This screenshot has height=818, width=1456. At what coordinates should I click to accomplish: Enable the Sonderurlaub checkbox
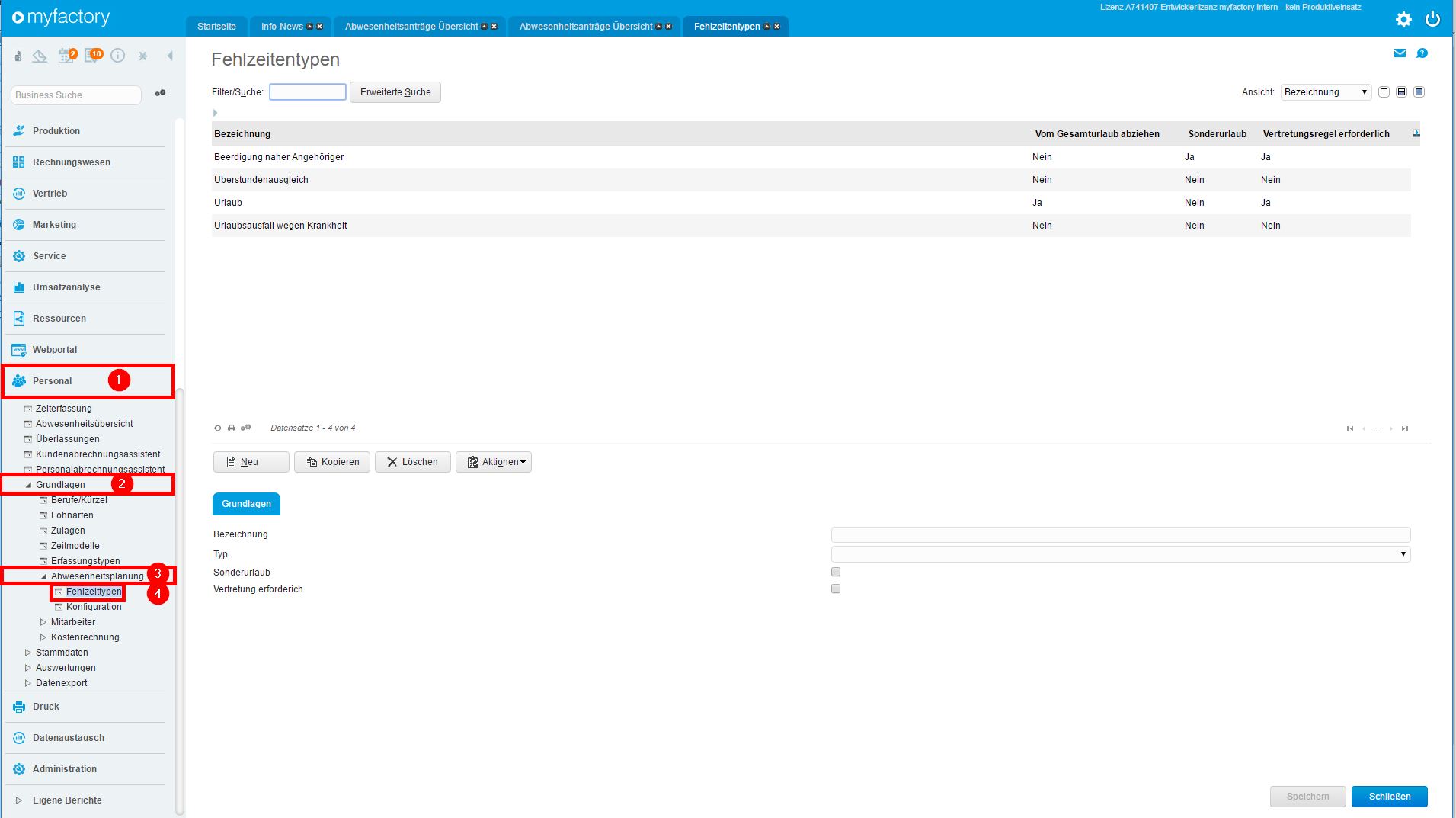click(x=836, y=572)
